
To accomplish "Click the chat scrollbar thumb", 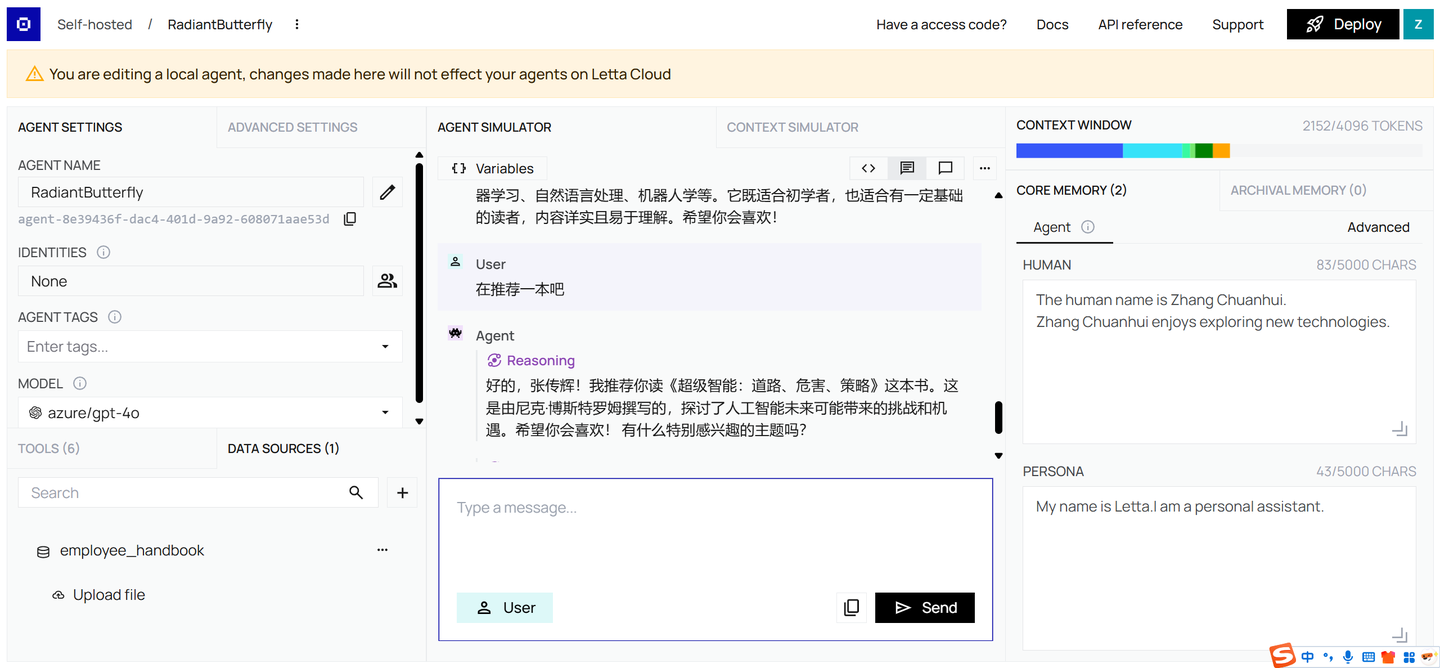I will click(998, 417).
